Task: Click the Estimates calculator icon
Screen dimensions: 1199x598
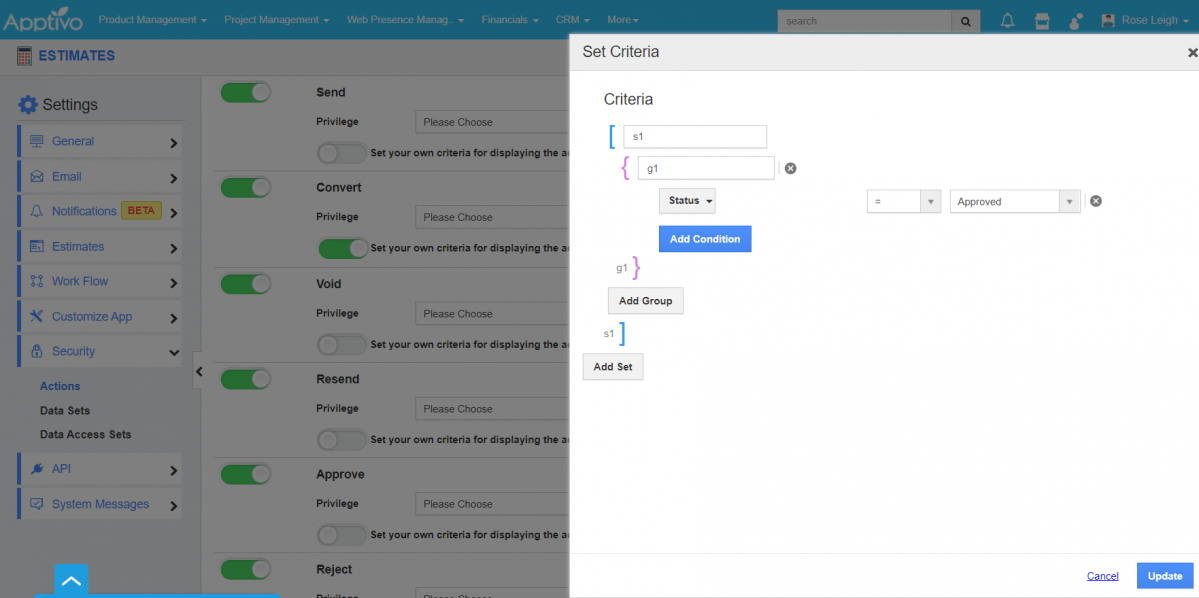Action: pyautogui.click(x=24, y=56)
